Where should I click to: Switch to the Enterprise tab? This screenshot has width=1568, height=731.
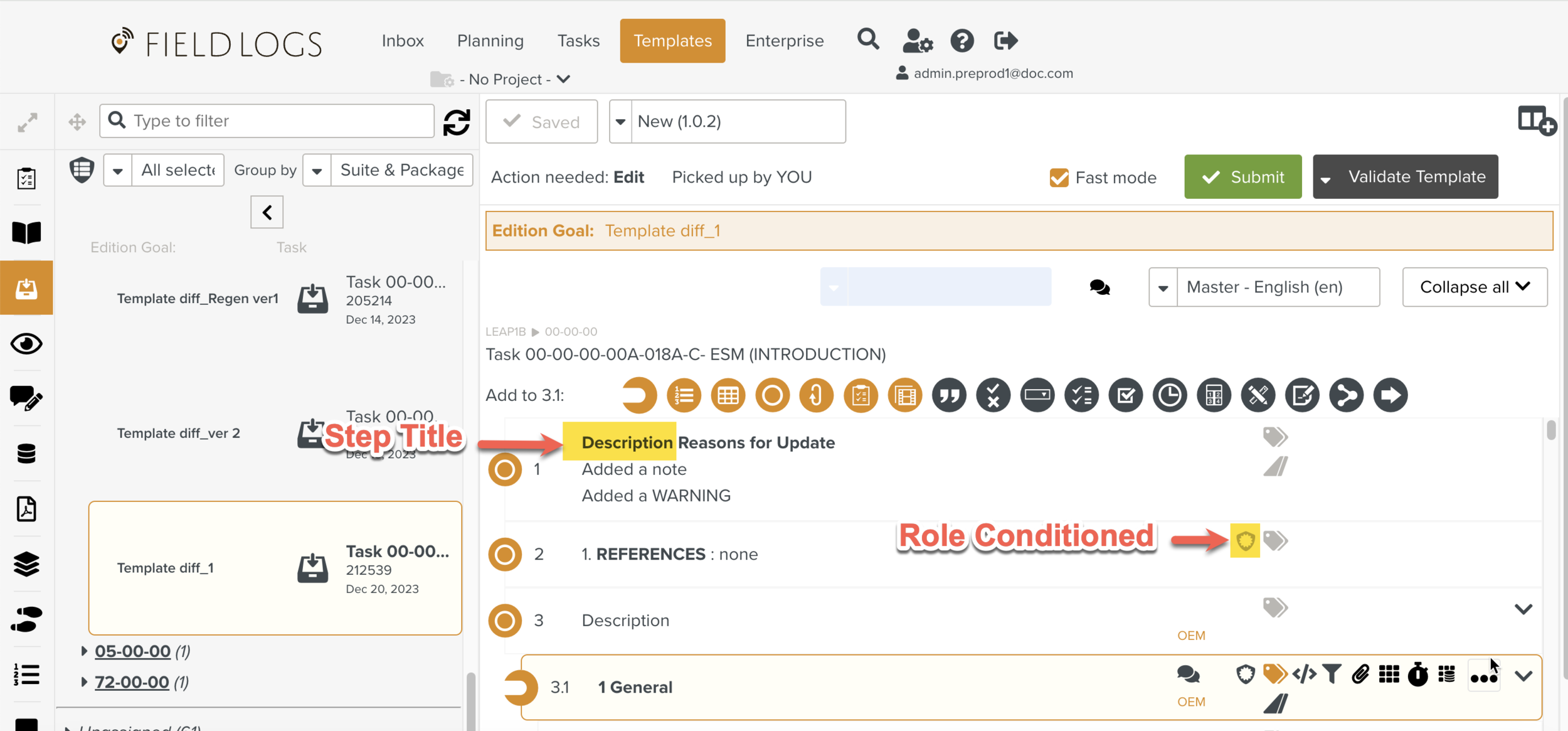coord(784,41)
